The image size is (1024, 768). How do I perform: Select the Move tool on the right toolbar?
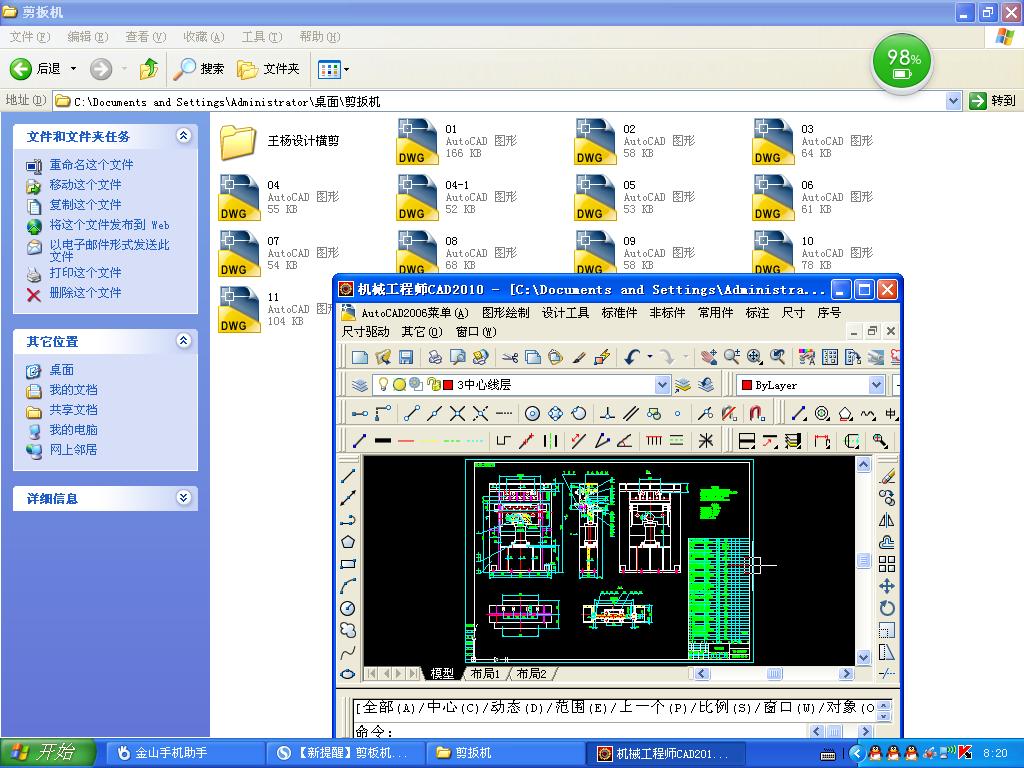887,586
